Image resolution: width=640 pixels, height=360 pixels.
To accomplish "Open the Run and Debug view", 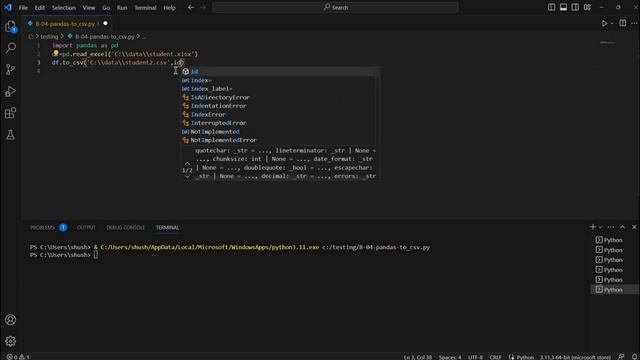I will click(x=11, y=91).
